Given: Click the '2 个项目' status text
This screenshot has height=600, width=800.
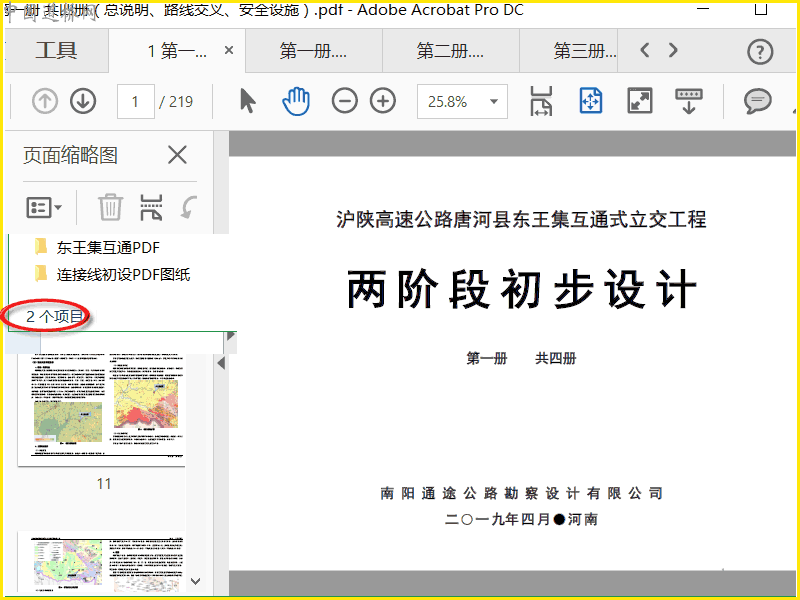Looking at the screenshot, I should pyautogui.click(x=54, y=316).
